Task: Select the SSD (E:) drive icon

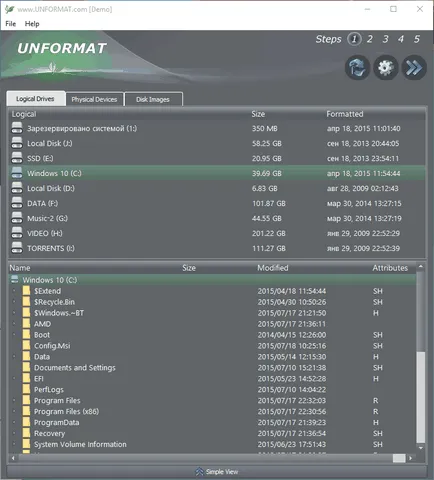Action: tap(17, 158)
